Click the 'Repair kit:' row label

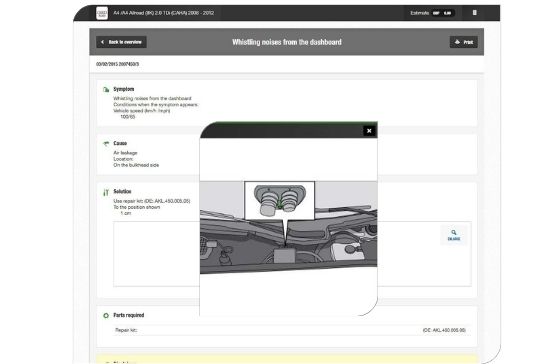[126, 330]
